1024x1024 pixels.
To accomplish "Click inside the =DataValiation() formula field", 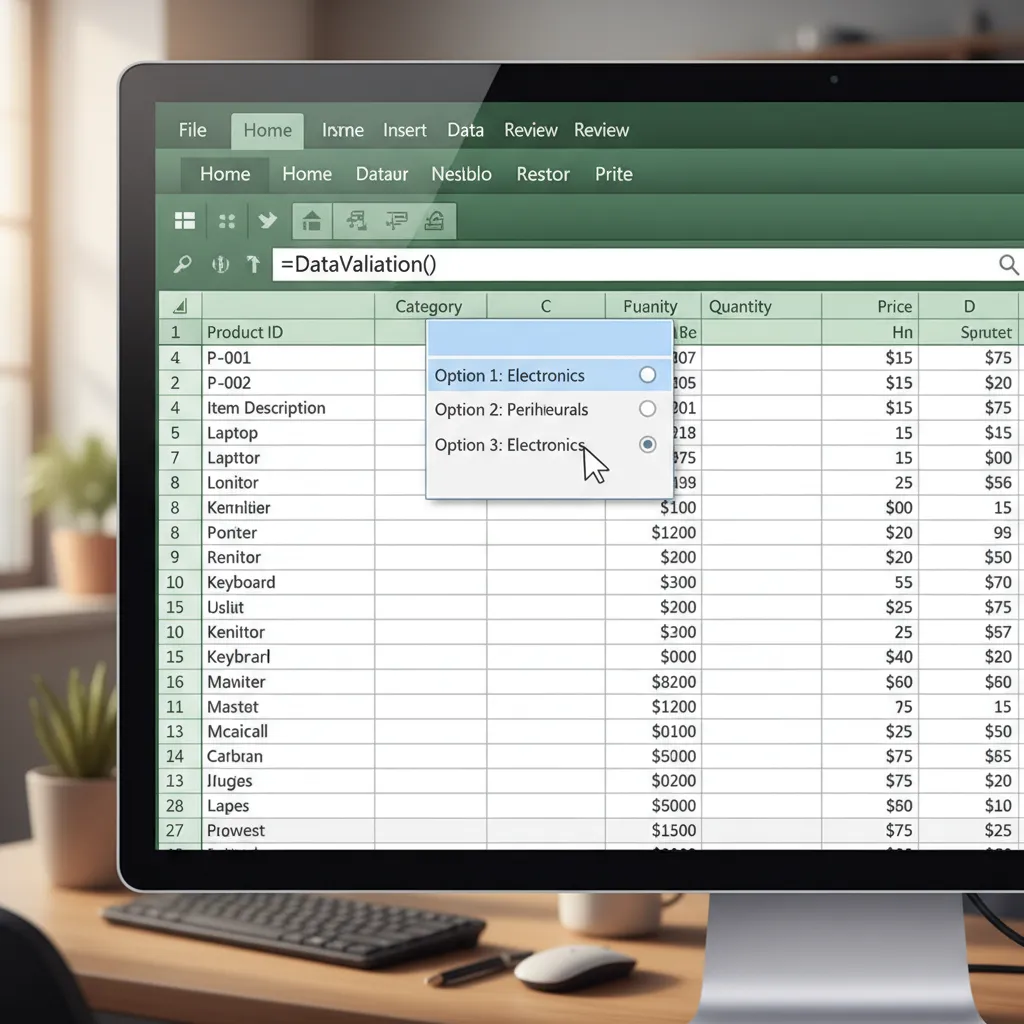I will tap(630, 265).
